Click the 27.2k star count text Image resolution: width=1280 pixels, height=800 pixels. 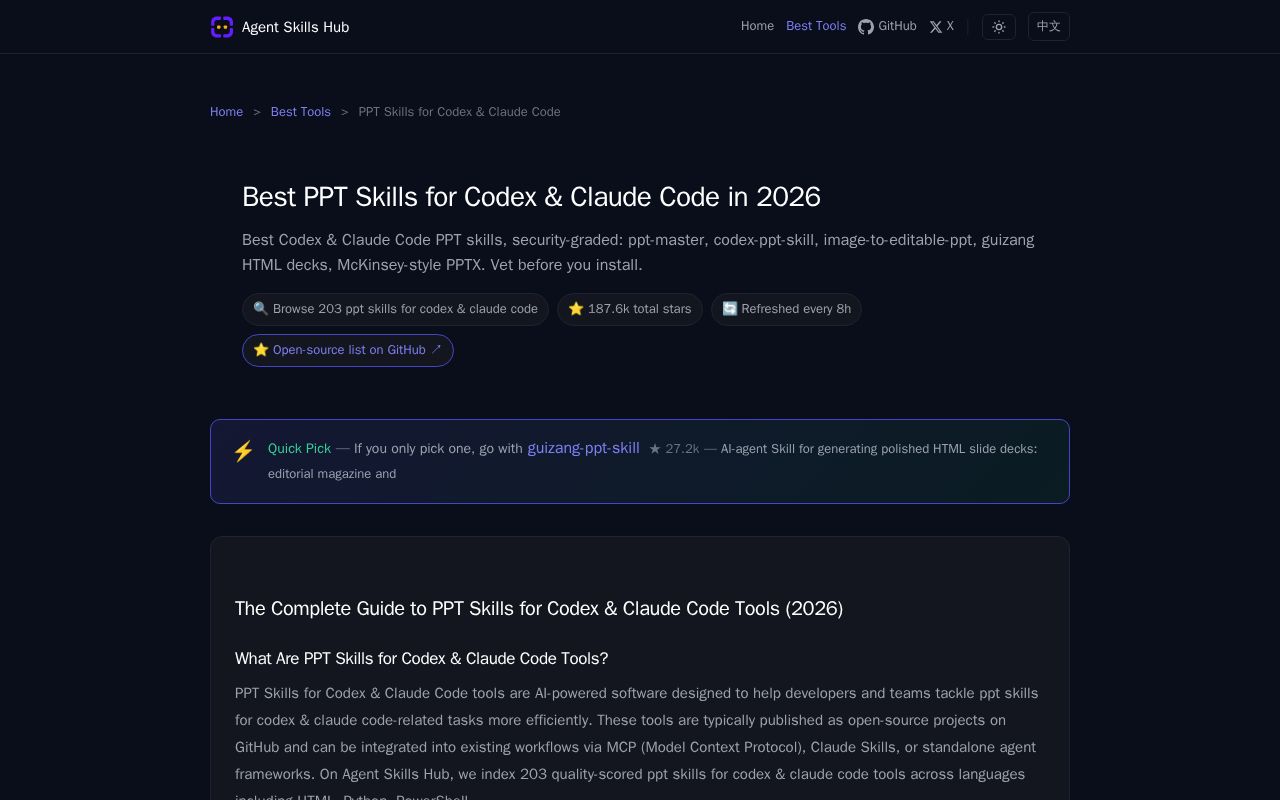coord(674,449)
